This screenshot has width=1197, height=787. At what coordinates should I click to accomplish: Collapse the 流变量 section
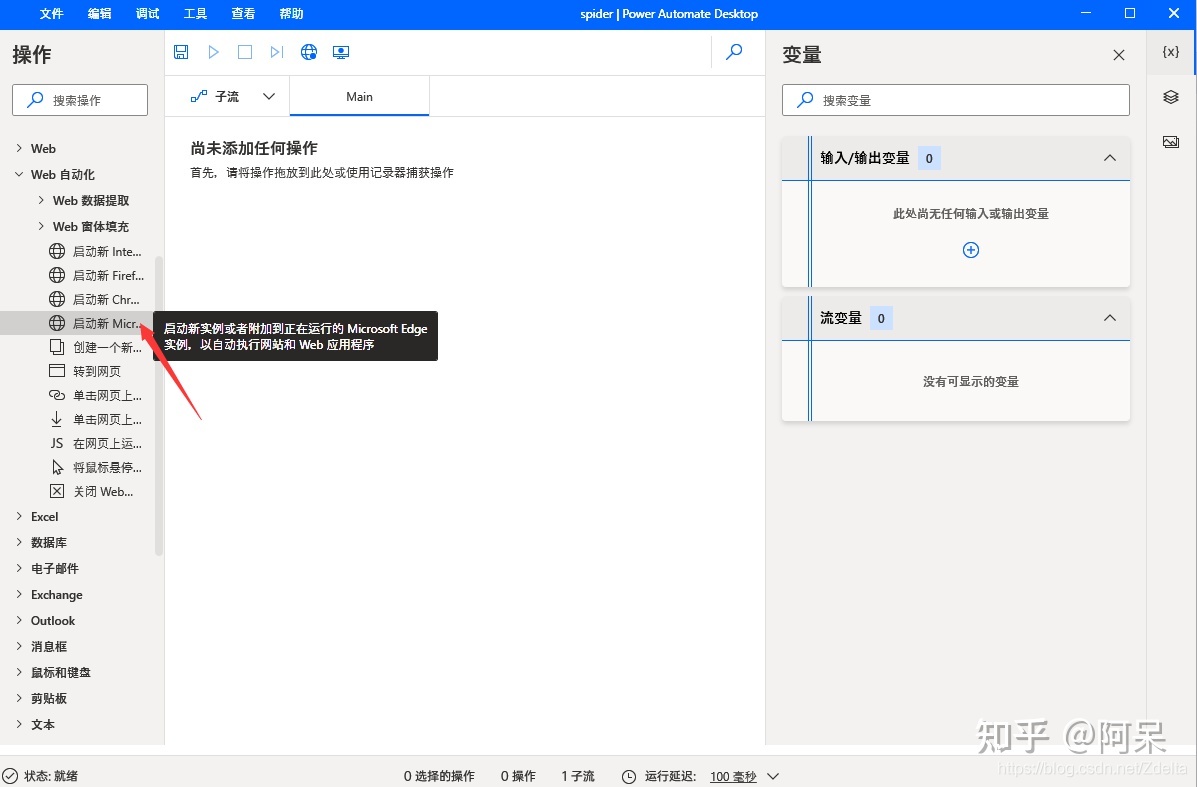coord(1110,318)
